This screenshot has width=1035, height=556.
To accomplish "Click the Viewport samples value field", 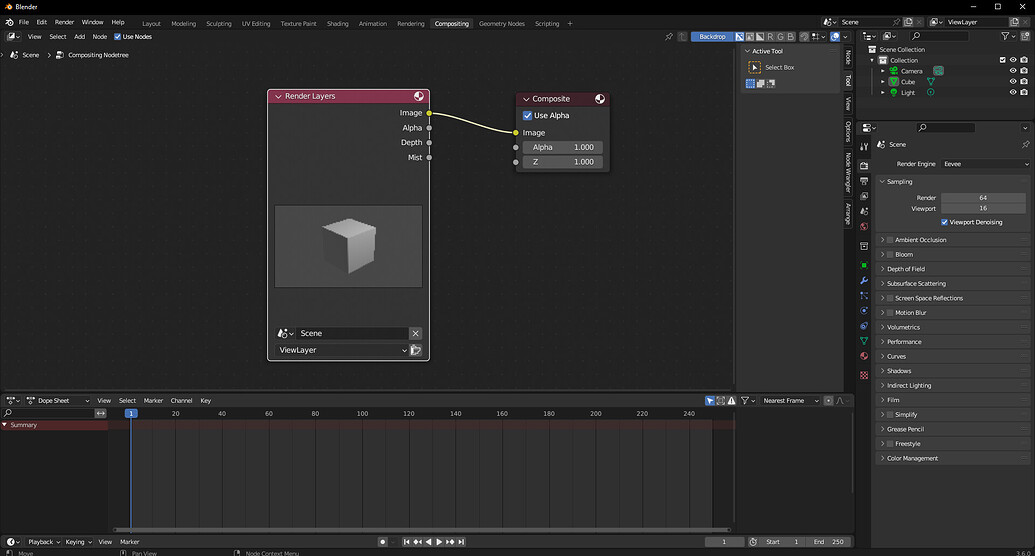I will [983, 209].
